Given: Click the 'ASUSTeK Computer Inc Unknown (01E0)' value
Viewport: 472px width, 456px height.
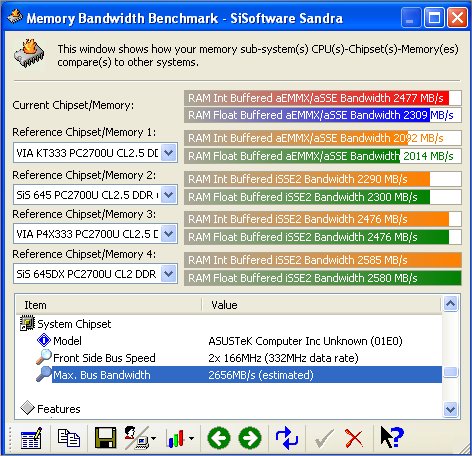Looking at the screenshot, I should coord(305,341).
